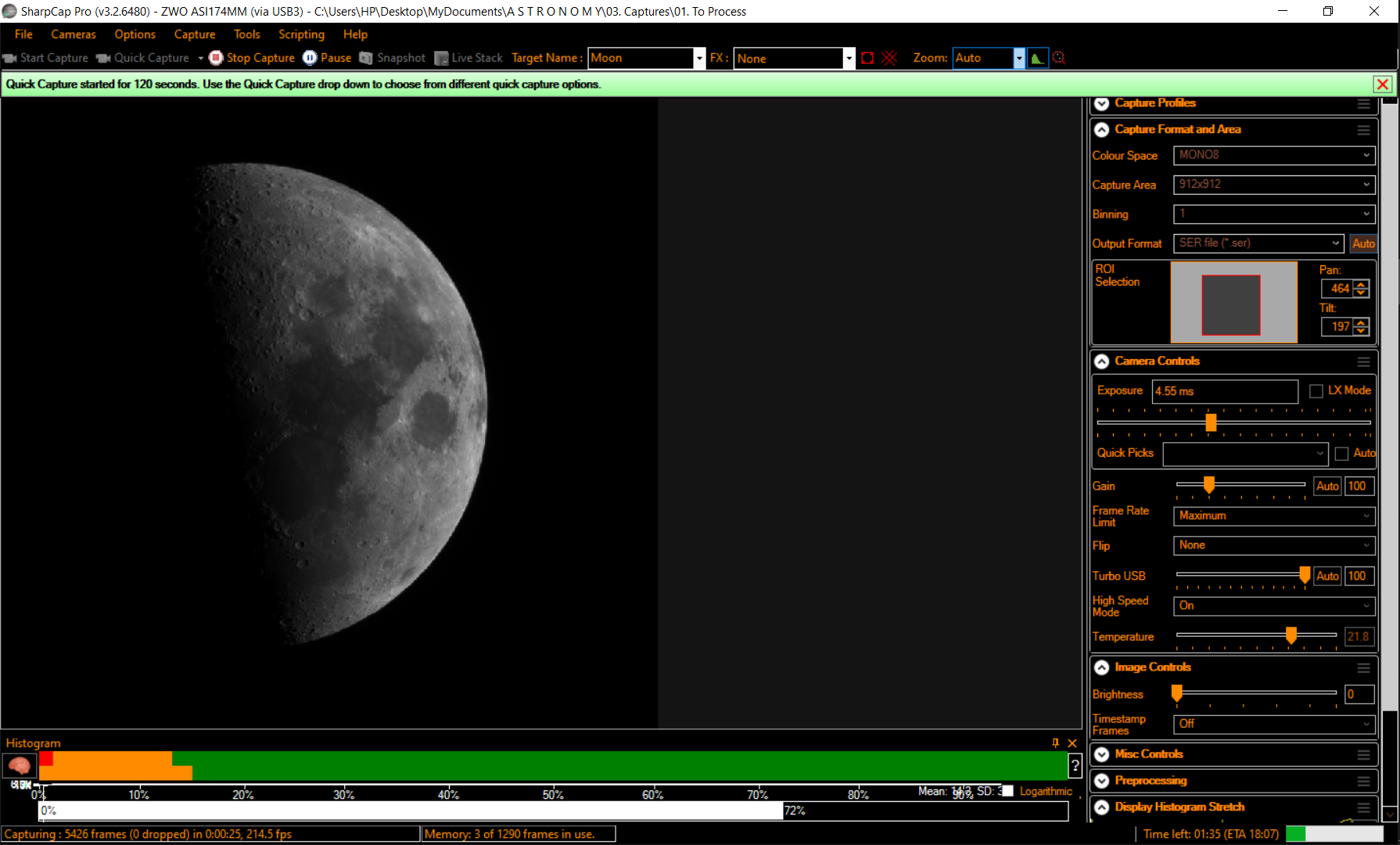Toggle the histogram display icon near Zoom

1037,57
